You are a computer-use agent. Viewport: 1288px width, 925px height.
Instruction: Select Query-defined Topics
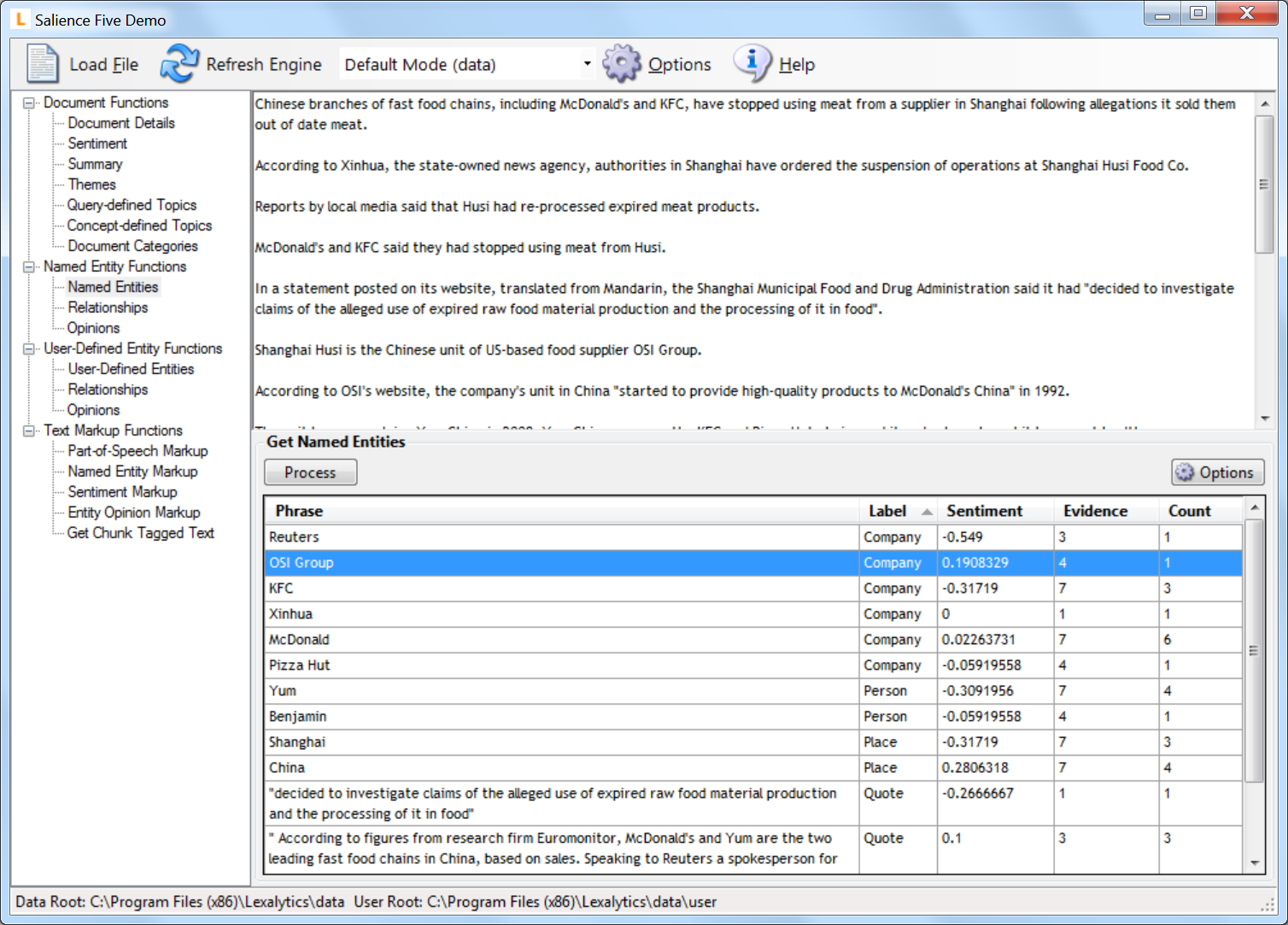point(132,205)
